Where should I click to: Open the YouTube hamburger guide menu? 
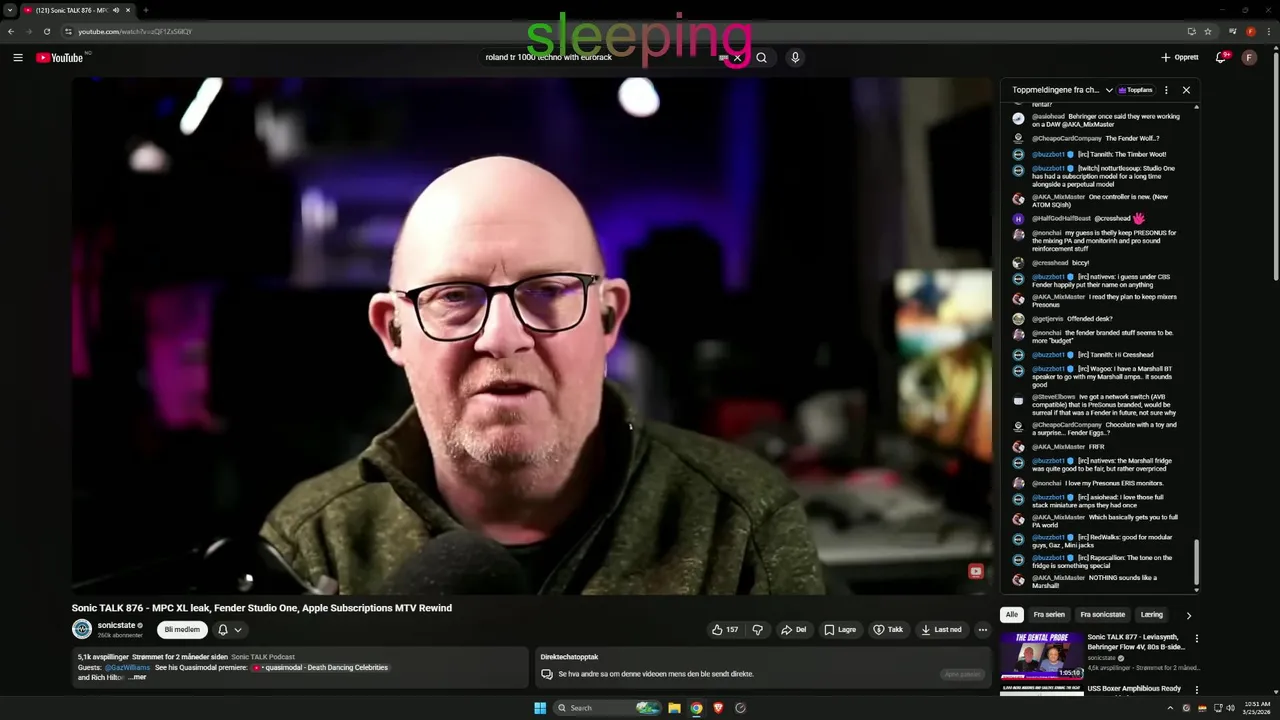coord(18,58)
